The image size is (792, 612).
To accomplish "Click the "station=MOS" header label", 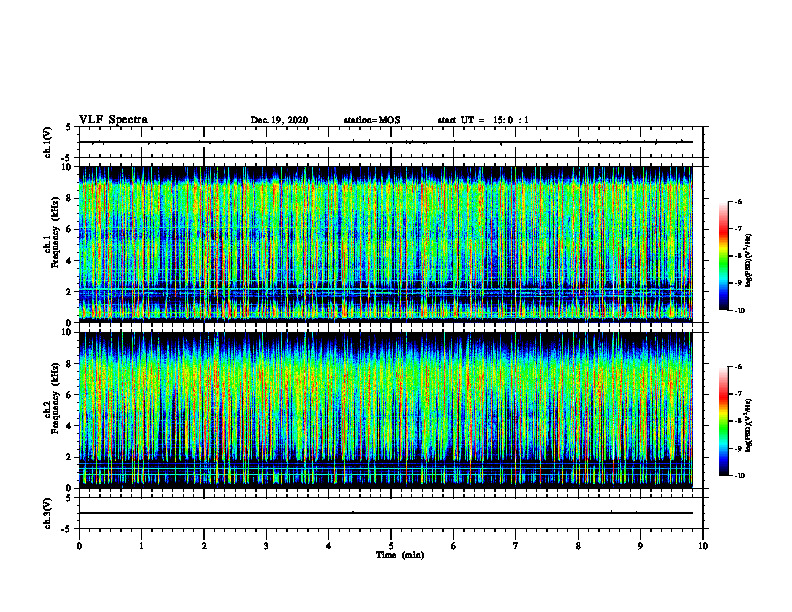I will tap(372, 120).
